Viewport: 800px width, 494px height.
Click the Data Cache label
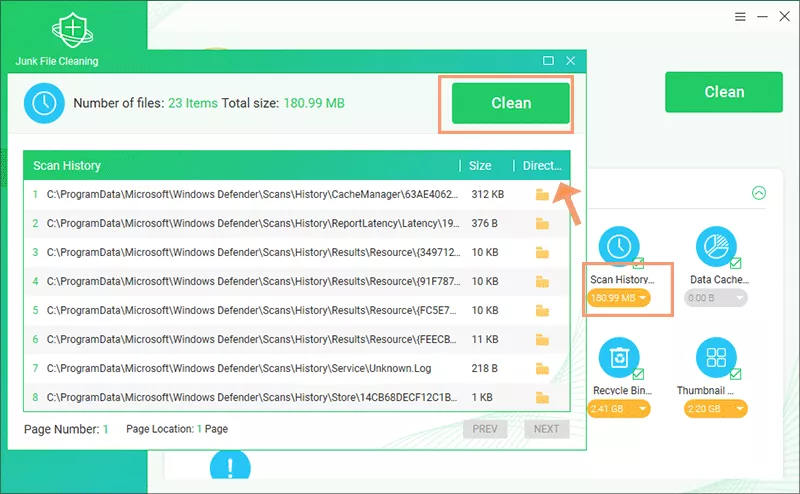719,280
